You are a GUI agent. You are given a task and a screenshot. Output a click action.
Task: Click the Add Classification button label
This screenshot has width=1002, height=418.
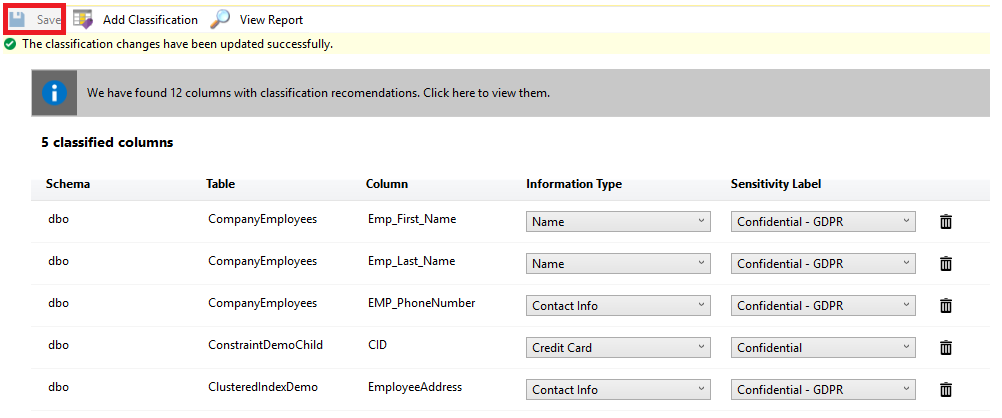pyautogui.click(x=150, y=20)
